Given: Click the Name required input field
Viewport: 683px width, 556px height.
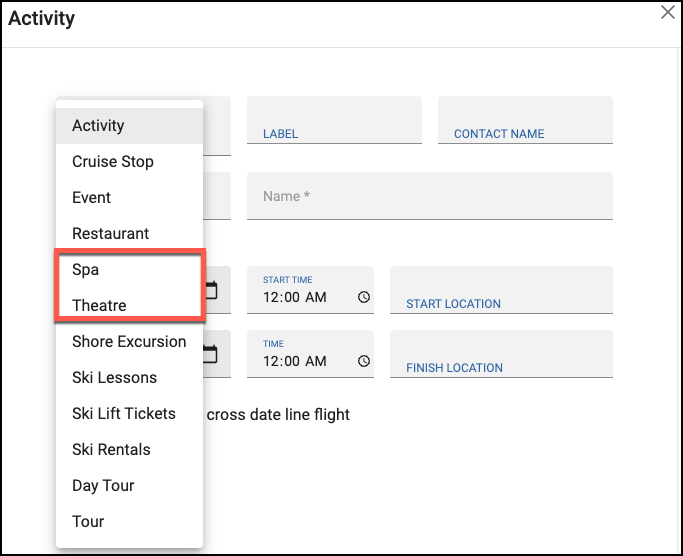Looking at the screenshot, I should (429, 196).
